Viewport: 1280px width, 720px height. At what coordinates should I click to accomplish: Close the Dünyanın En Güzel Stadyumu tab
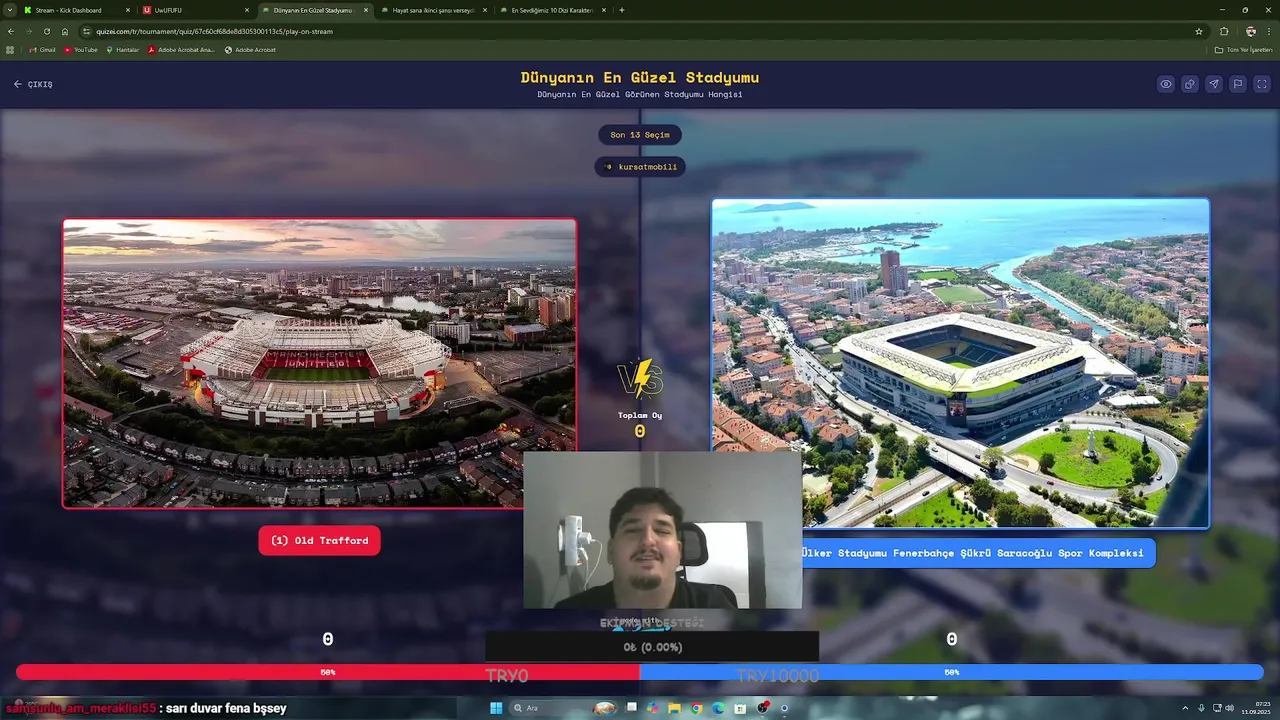pyautogui.click(x=366, y=10)
